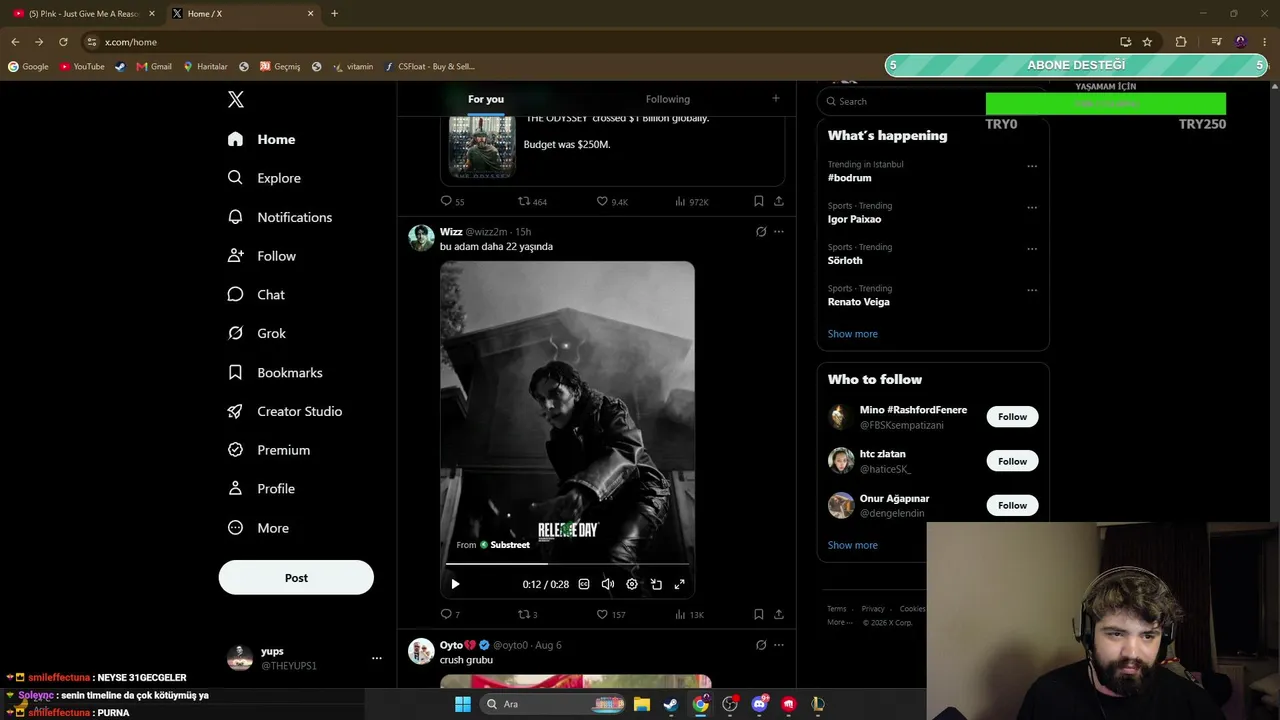The height and width of the screenshot is (720, 1280).
Task: Switch to the Following tab
Action: coord(668,99)
